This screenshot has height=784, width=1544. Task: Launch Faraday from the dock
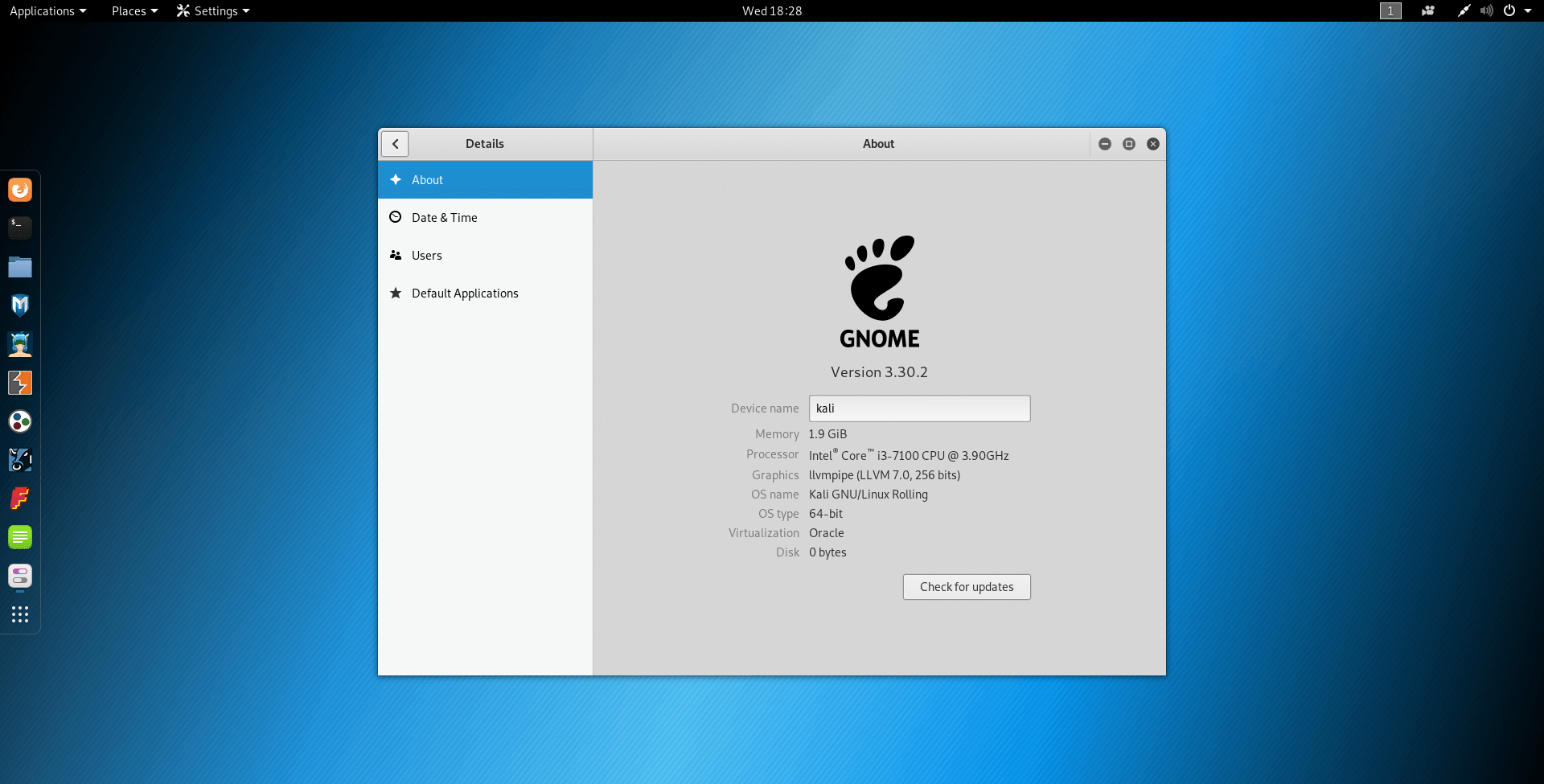[20, 499]
